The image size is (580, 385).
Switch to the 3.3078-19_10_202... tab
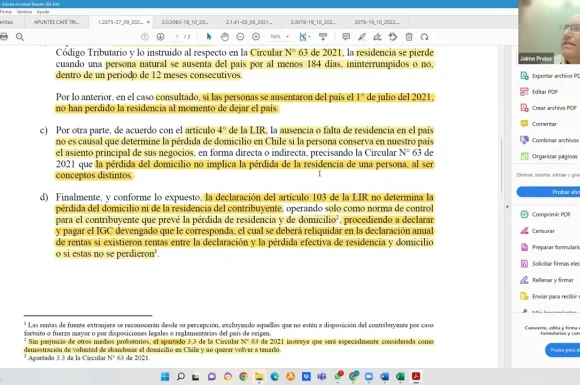coord(313,22)
